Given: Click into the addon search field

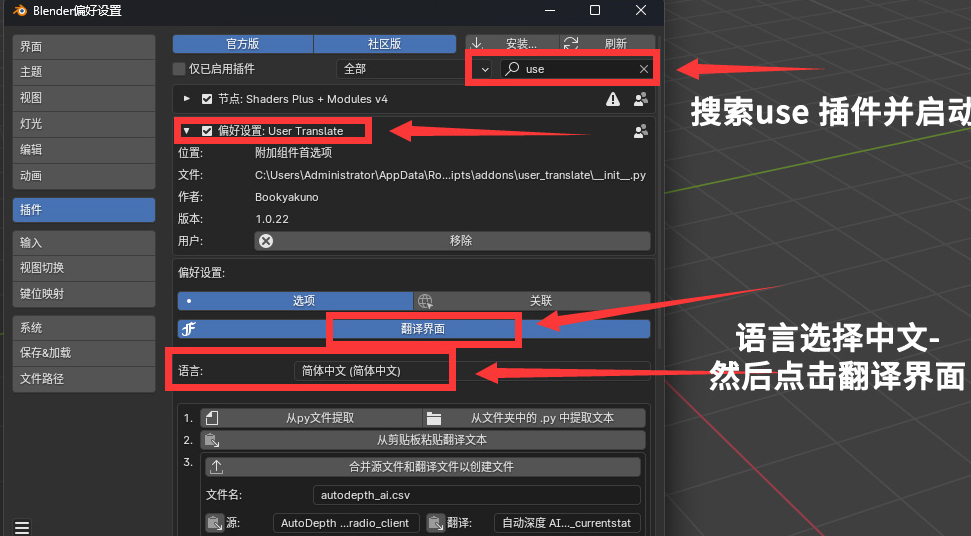Looking at the screenshot, I should click(576, 69).
